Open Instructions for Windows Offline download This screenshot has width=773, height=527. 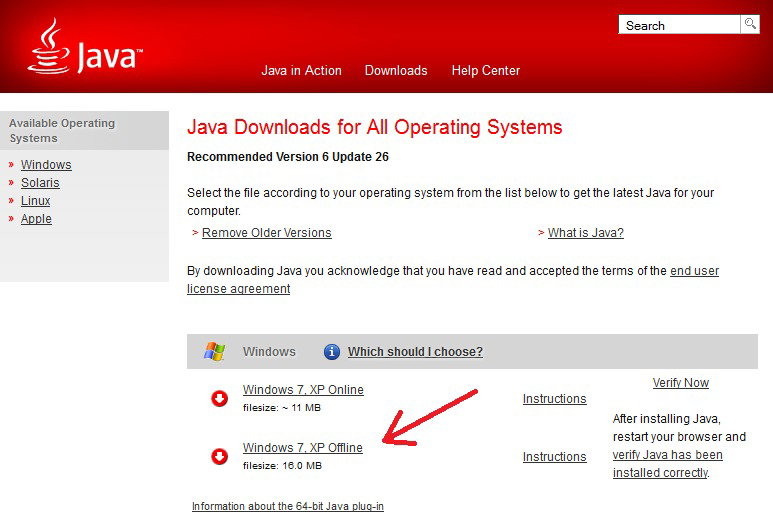click(555, 457)
